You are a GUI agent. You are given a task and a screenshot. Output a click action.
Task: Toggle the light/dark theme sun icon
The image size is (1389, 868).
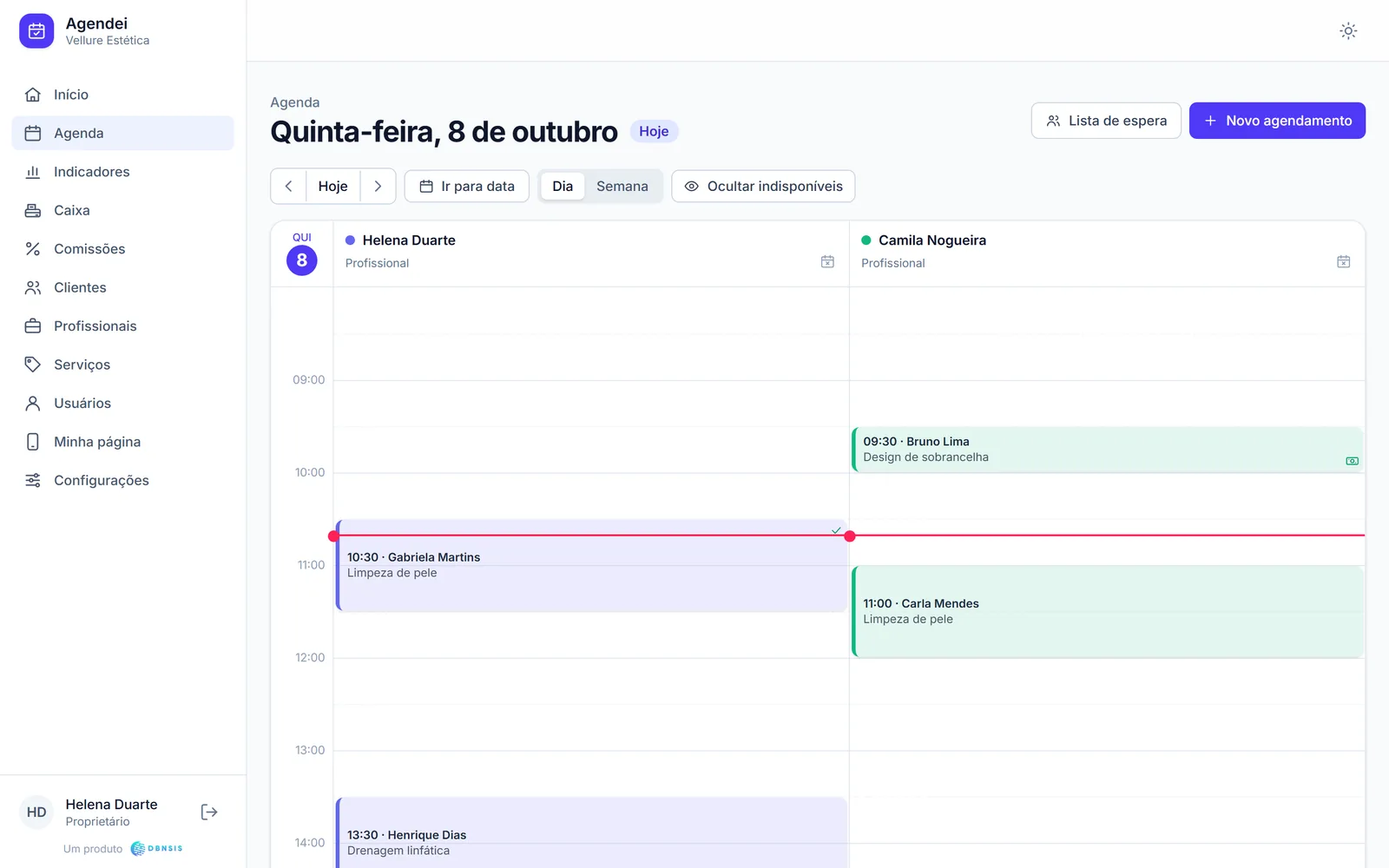[x=1347, y=31]
